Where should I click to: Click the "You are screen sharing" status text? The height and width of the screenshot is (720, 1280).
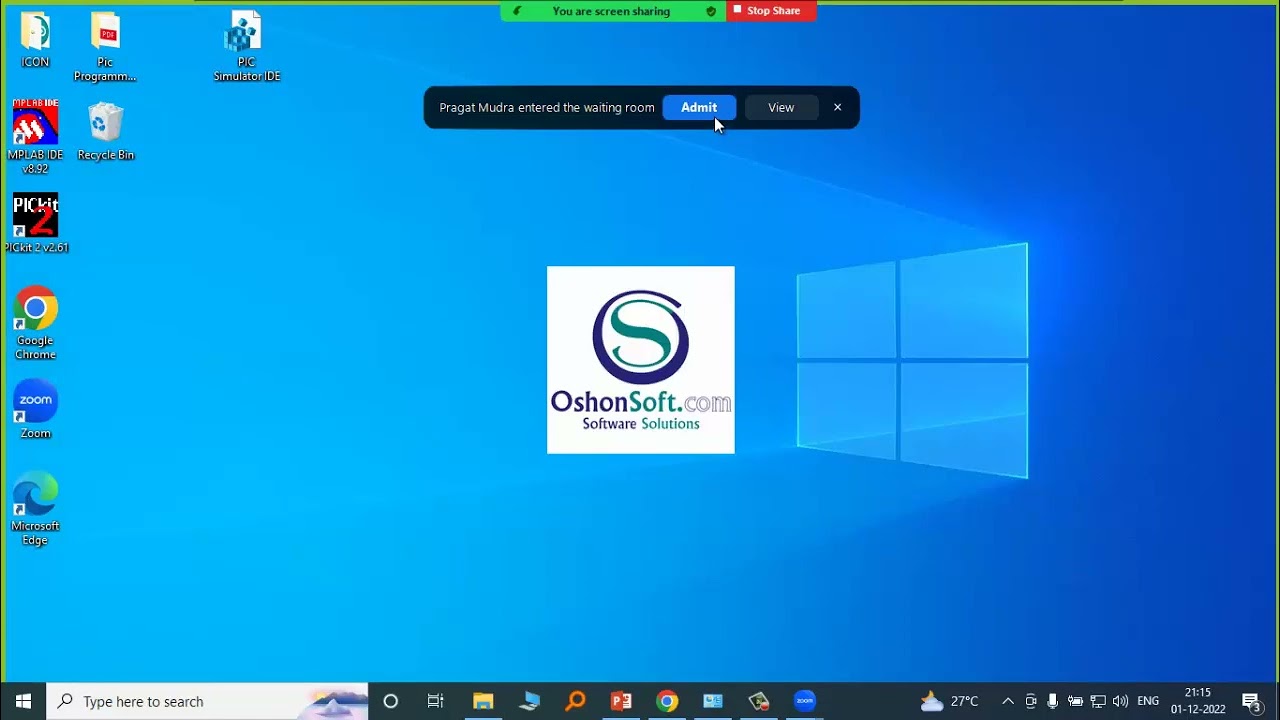[611, 11]
